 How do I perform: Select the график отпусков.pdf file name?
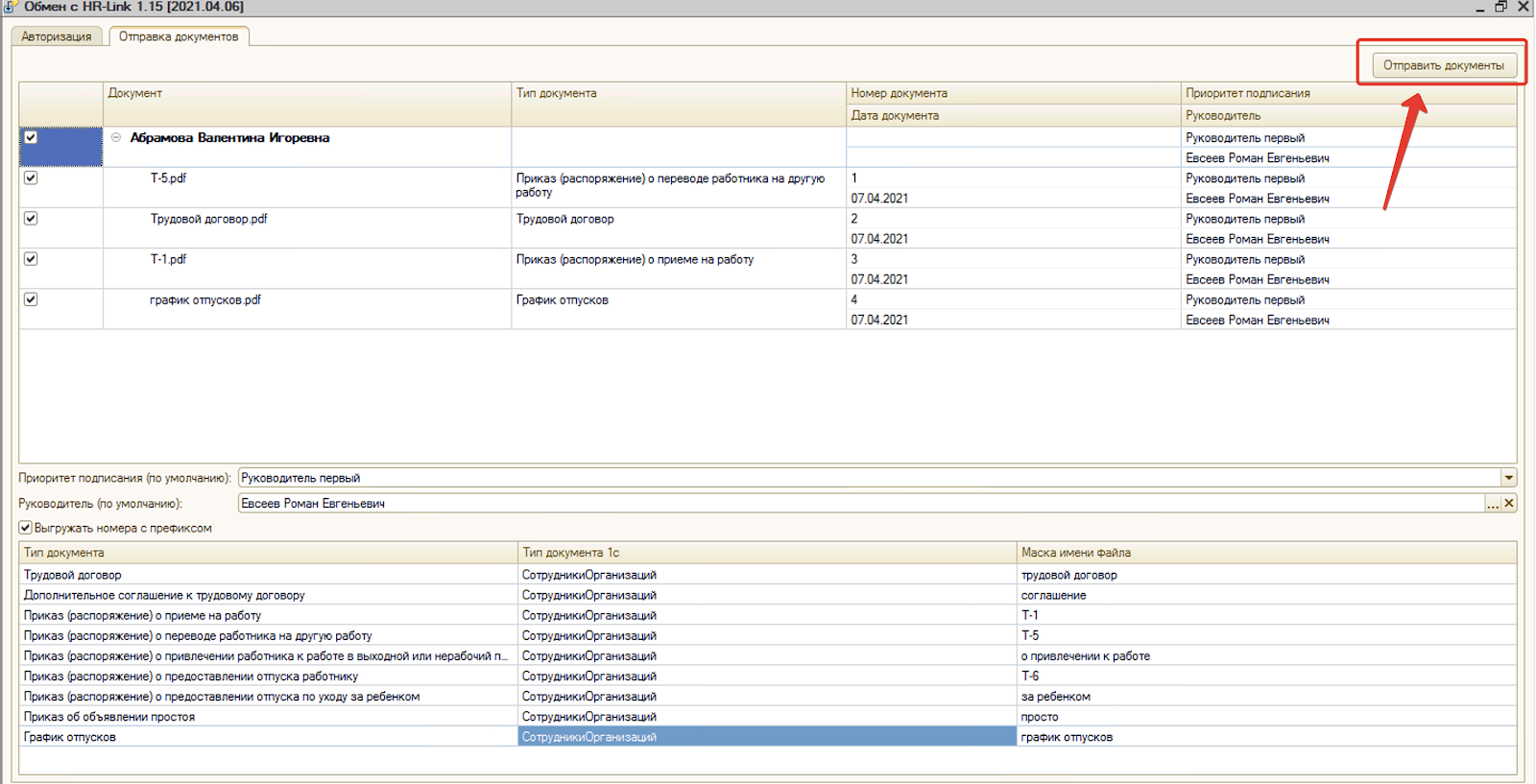pos(205,299)
